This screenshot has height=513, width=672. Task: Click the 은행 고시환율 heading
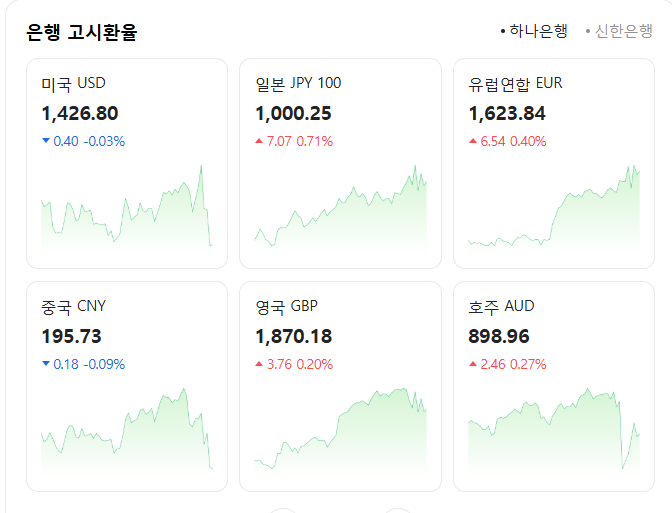(x=82, y=32)
